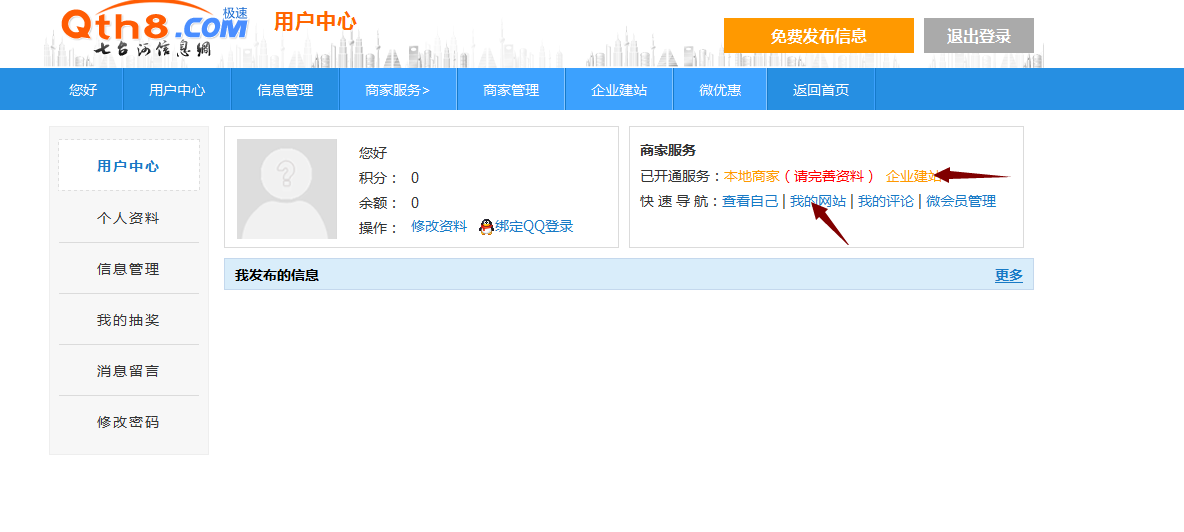Click the 修改资料 link beside 操作
1184x532 pixels.
(439, 226)
